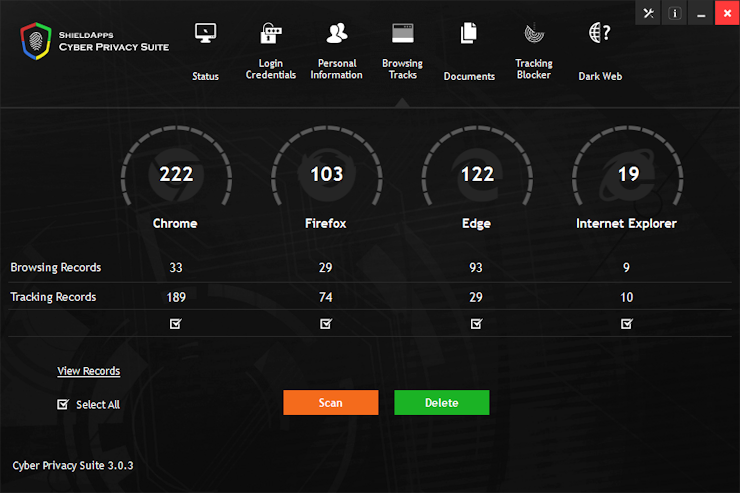This screenshot has width=740, height=493.
Task: Click the Tracking Records row label
Action: (x=53, y=297)
